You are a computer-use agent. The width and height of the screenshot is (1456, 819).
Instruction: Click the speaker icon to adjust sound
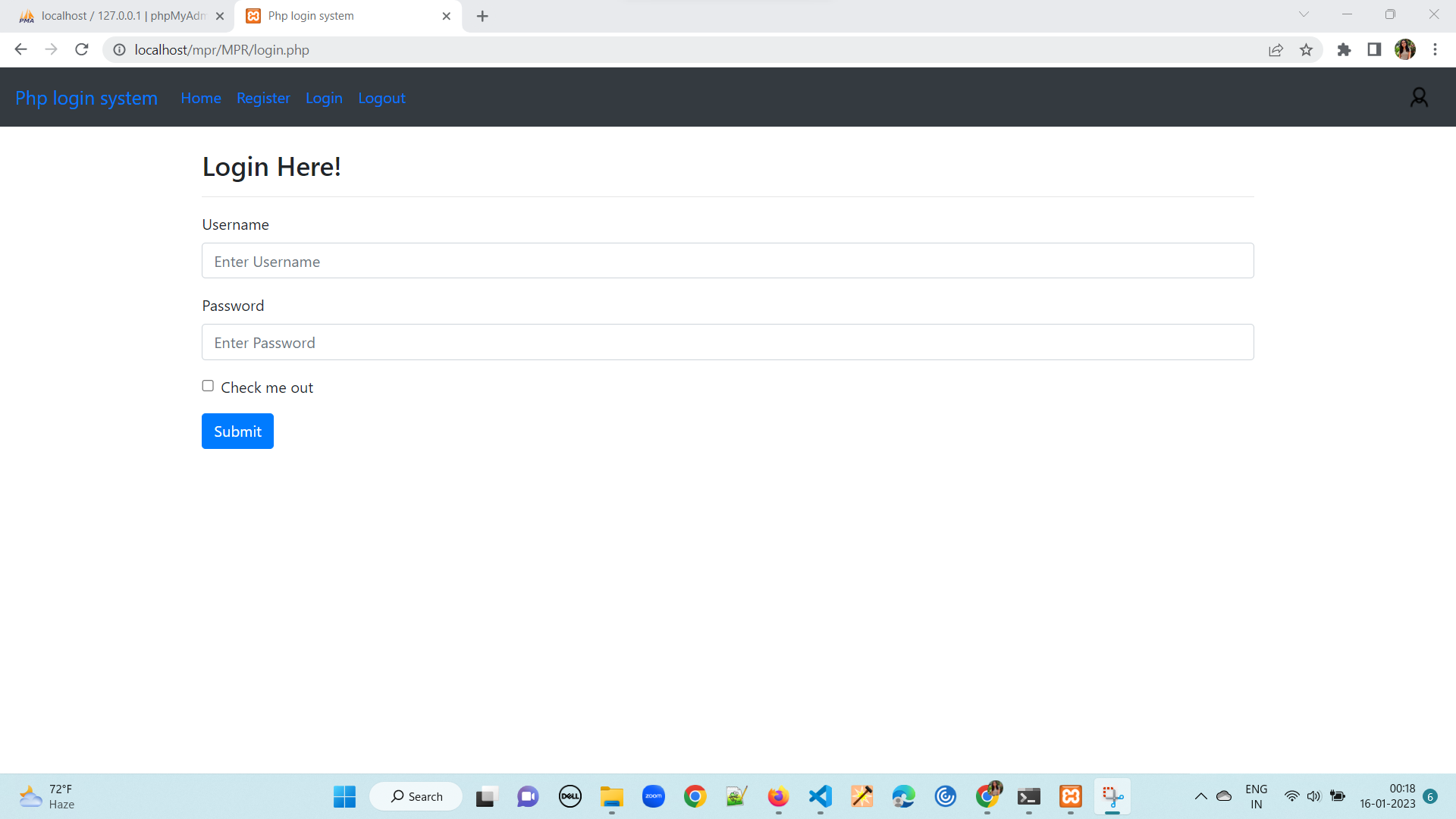tap(1314, 796)
